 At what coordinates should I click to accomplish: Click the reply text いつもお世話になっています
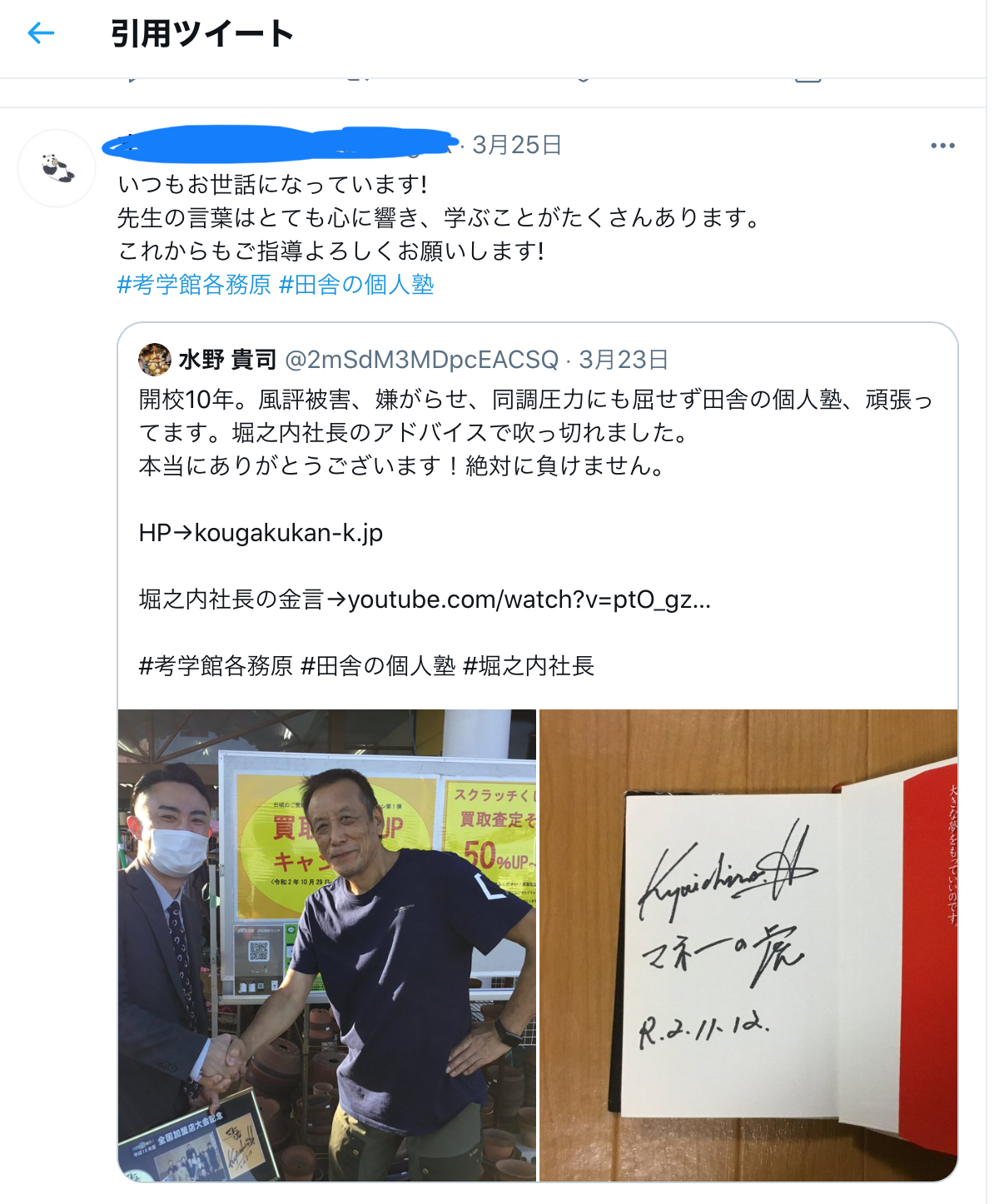tap(273, 184)
